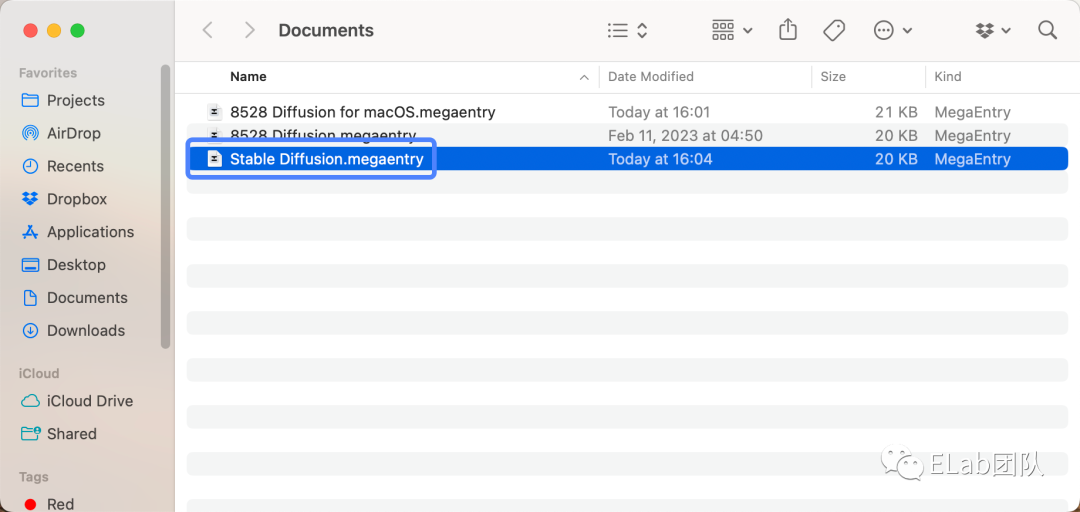Sort by Date Modified column
Viewport: 1080px width, 512px height.
650,76
